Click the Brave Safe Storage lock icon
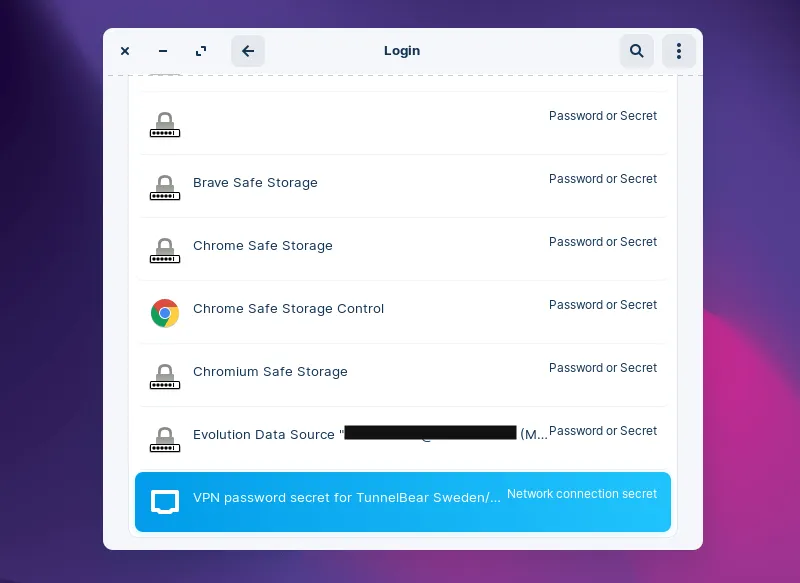The height and width of the screenshot is (583, 800). point(165,187)
